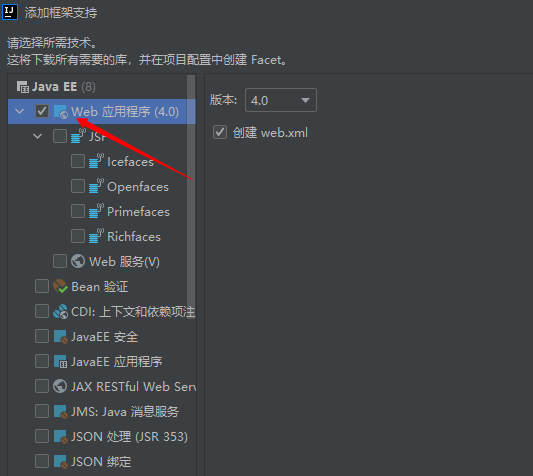Click the framework list vertical scrollbar
The width and height of the screenshot is (533, 476).
(191, 190)
